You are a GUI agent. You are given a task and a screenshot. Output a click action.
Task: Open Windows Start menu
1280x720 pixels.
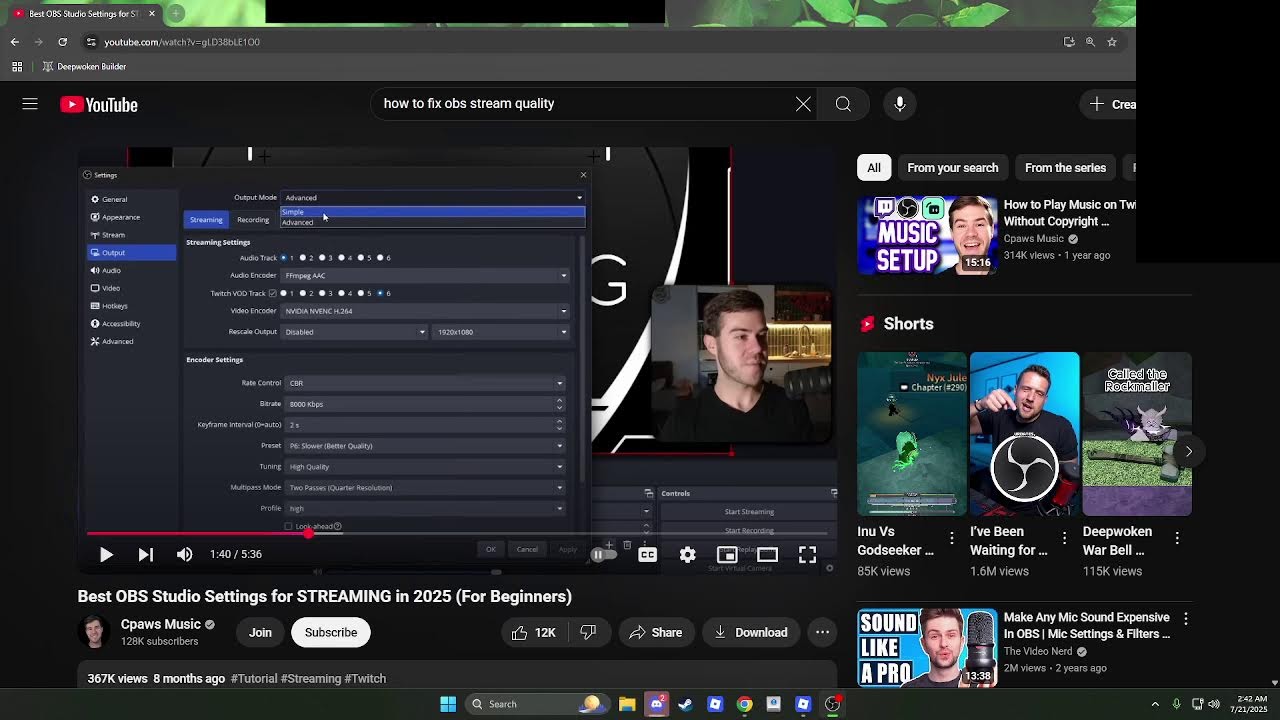point(448,704)
